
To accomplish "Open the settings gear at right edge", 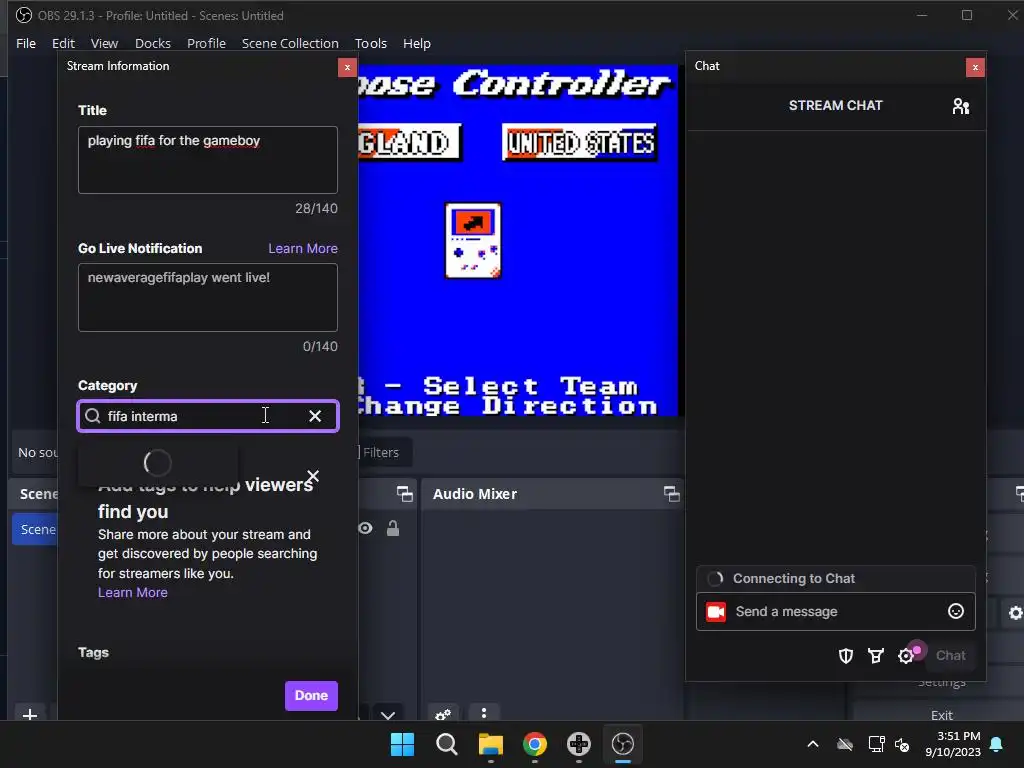I will point(1016,613).
